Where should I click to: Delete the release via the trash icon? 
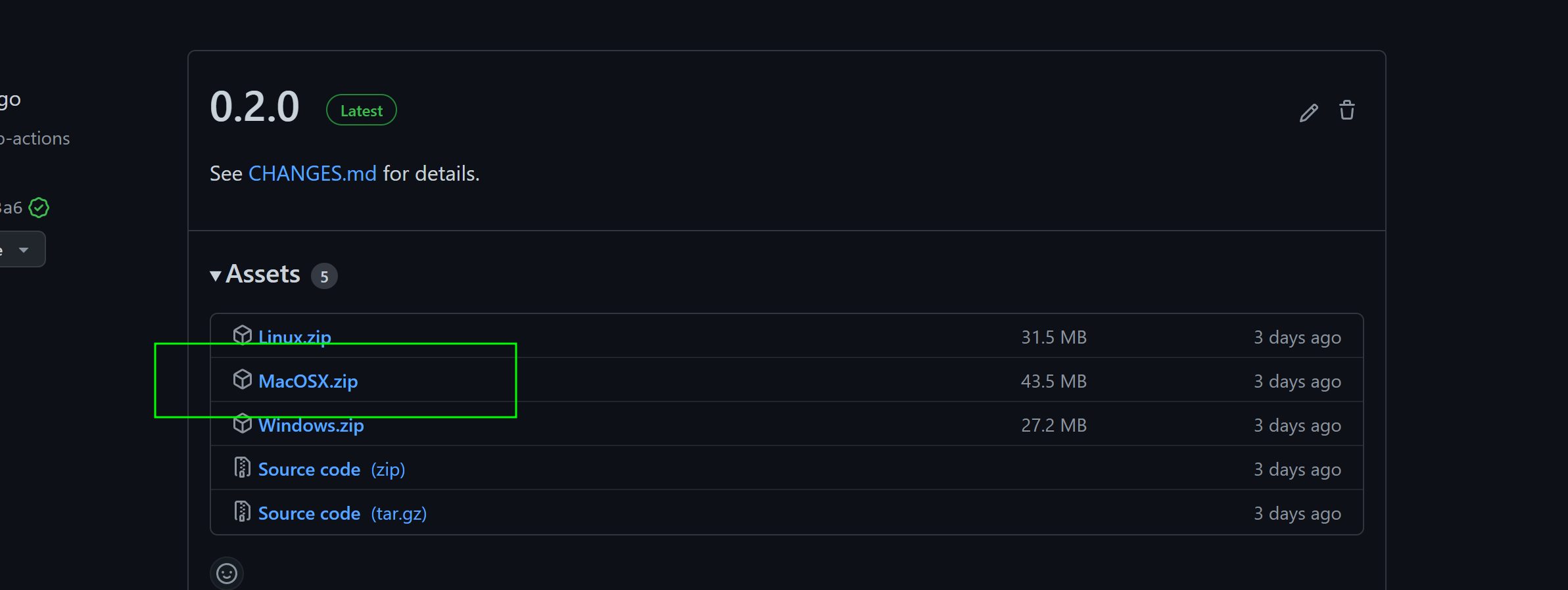(1346, 111)
